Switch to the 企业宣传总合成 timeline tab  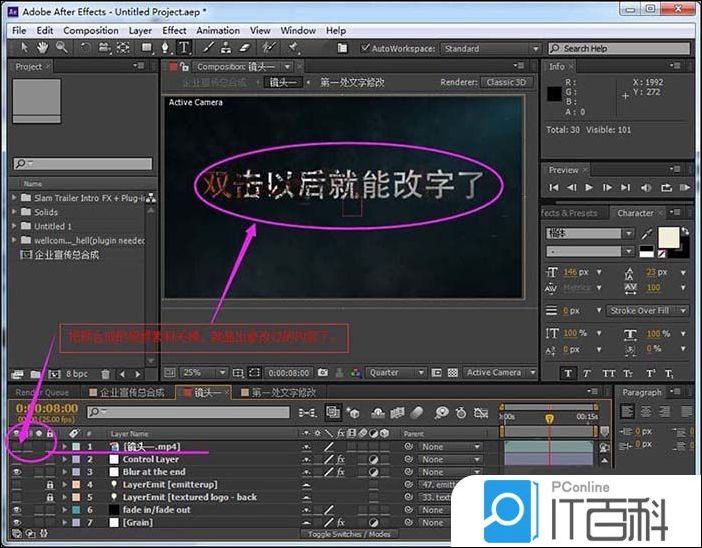131,393
